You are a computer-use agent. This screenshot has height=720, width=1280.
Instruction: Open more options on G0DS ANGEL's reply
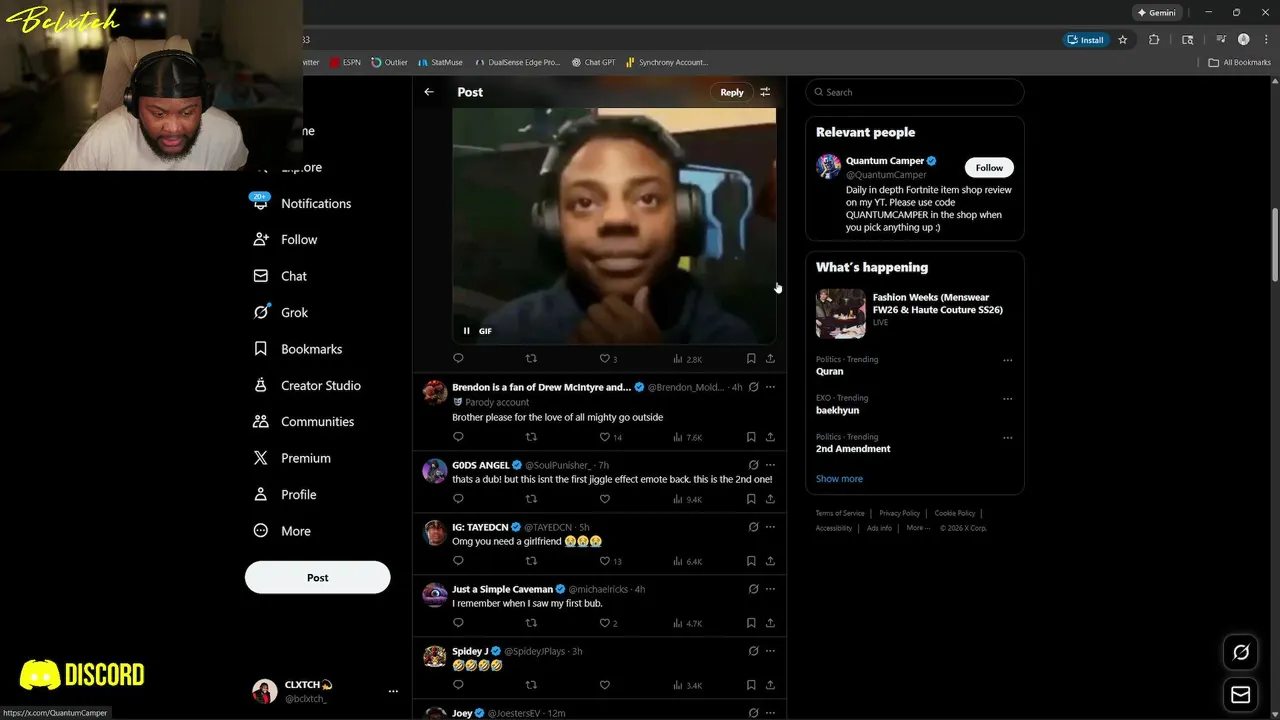click(770, 465)
